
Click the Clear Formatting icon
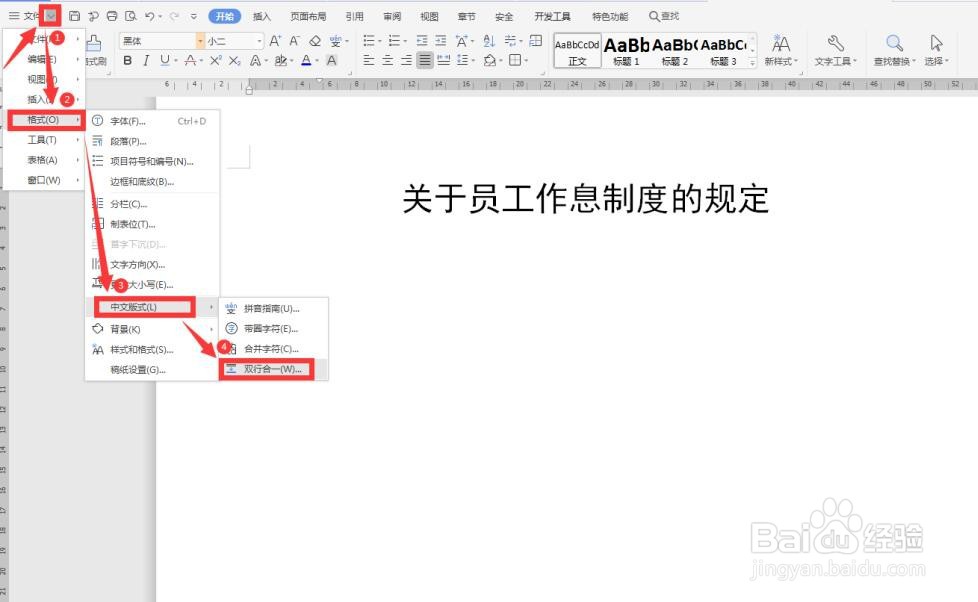(x=315, y=42)
